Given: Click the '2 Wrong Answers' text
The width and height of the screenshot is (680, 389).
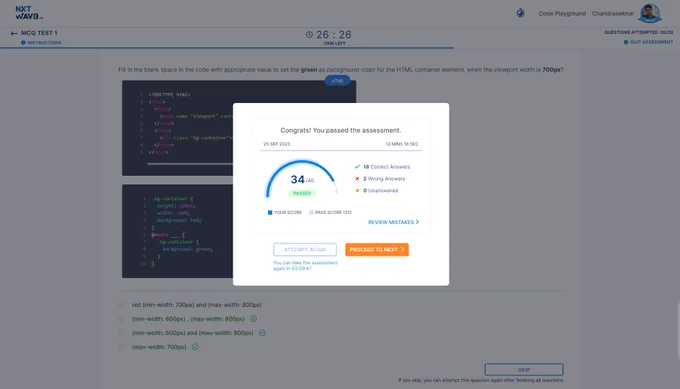Looking at the screenshot, I should point(384,179).
